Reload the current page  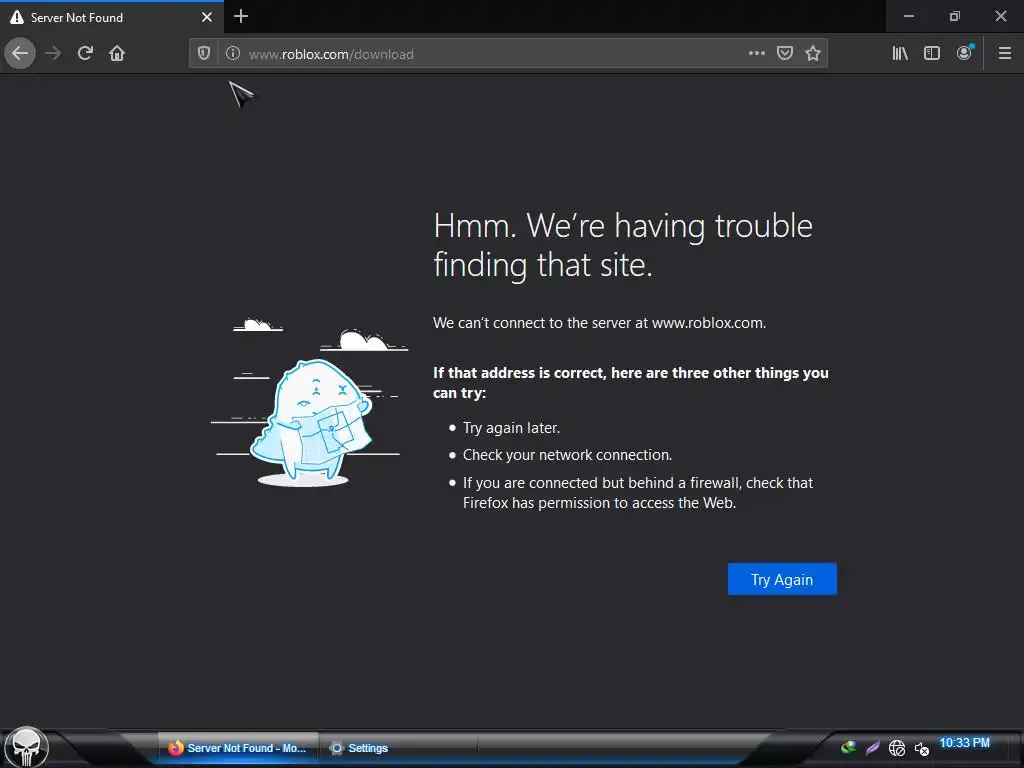pyautogui.click(x=85, y=53)
